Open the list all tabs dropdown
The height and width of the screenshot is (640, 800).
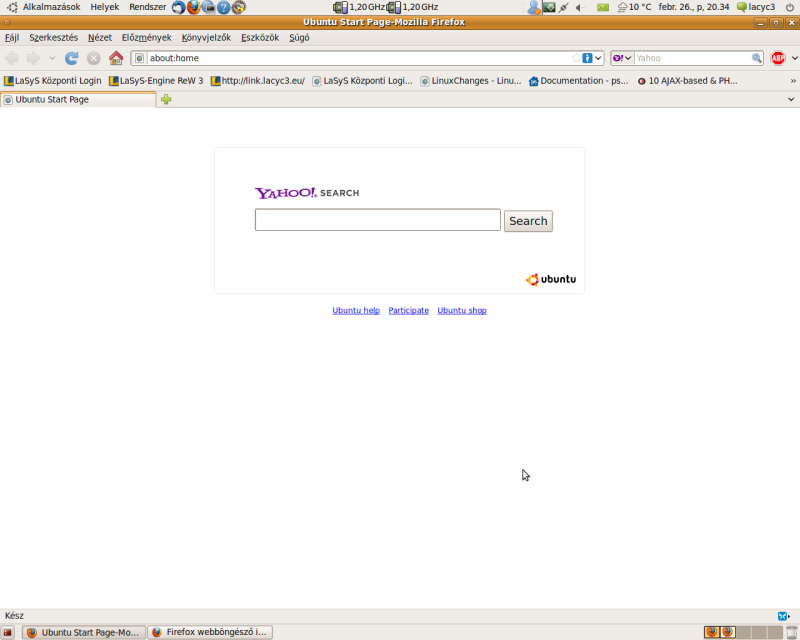(x=791, y=100)
